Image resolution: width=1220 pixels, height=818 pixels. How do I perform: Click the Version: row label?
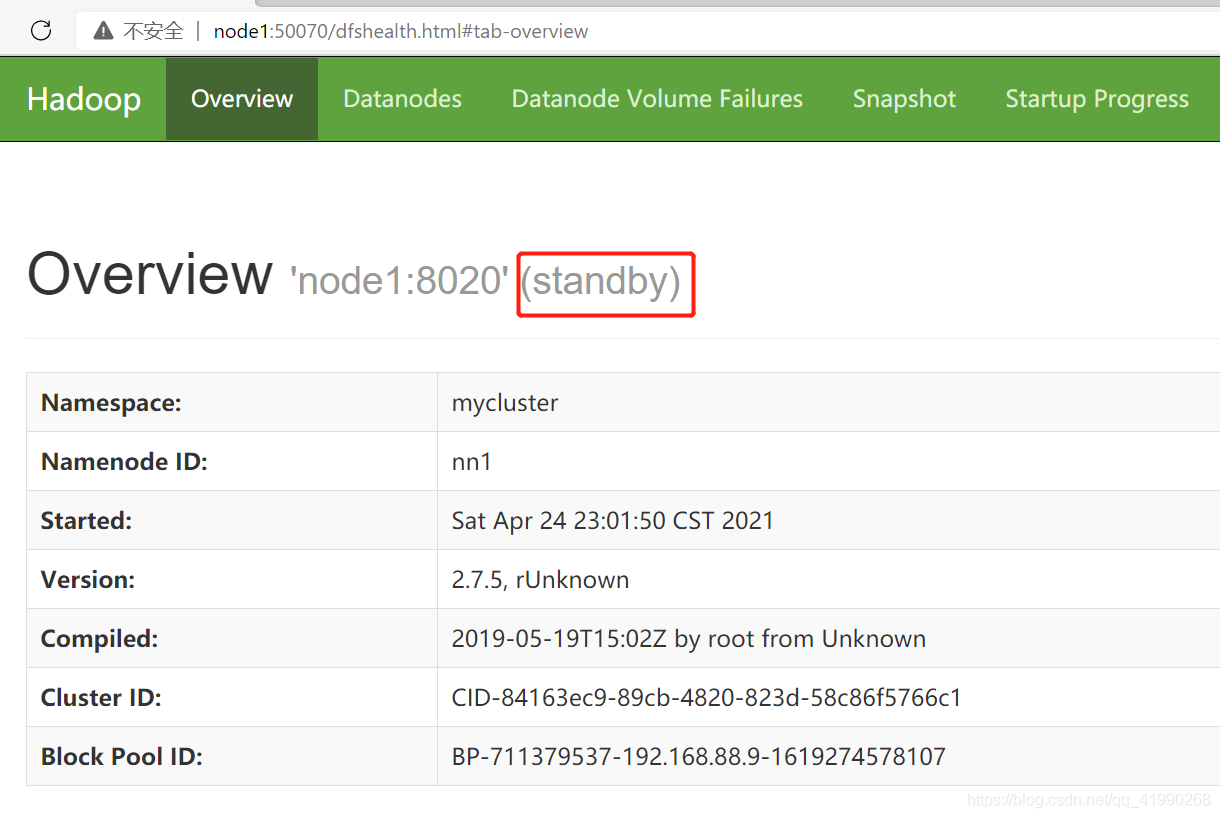point(89,580)
